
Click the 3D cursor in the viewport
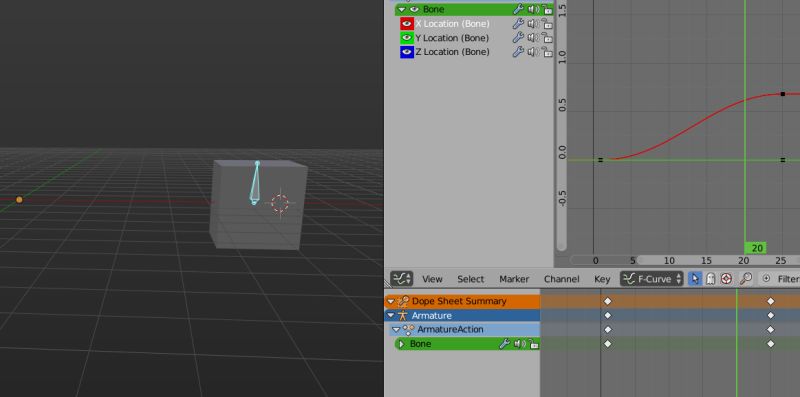pyautogui.click(x=280, y=203)
